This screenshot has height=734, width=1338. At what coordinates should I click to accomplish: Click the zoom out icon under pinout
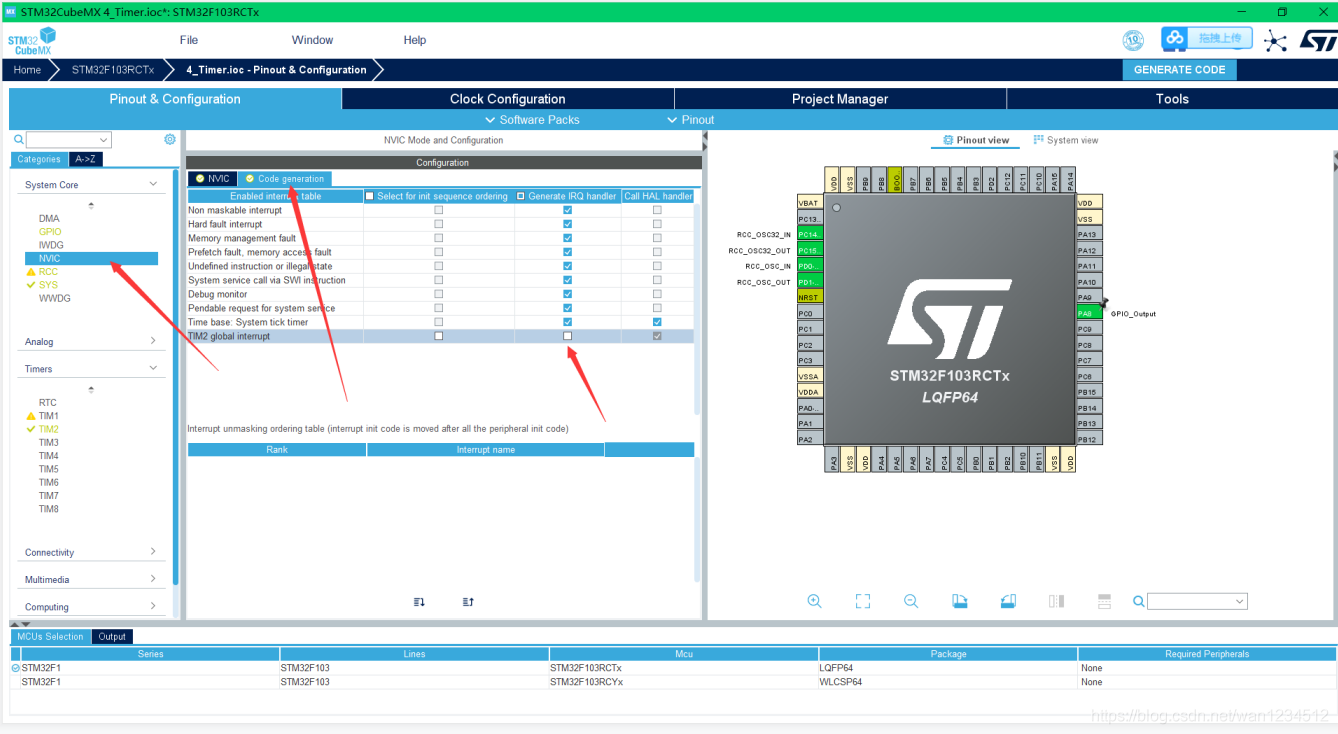[x=911, y=601]
